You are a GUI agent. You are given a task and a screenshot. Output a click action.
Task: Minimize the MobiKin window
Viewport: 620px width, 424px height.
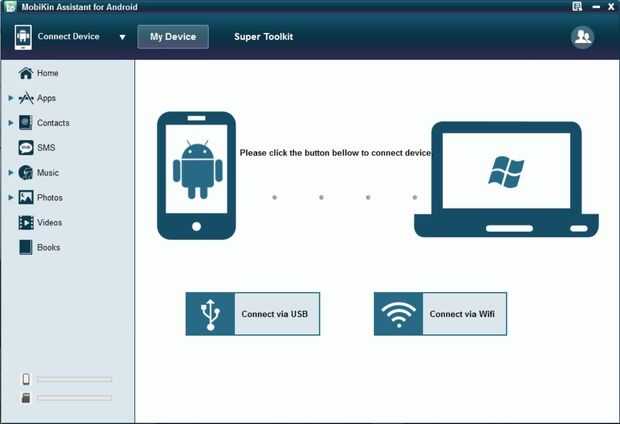click(x=596, y=6)
